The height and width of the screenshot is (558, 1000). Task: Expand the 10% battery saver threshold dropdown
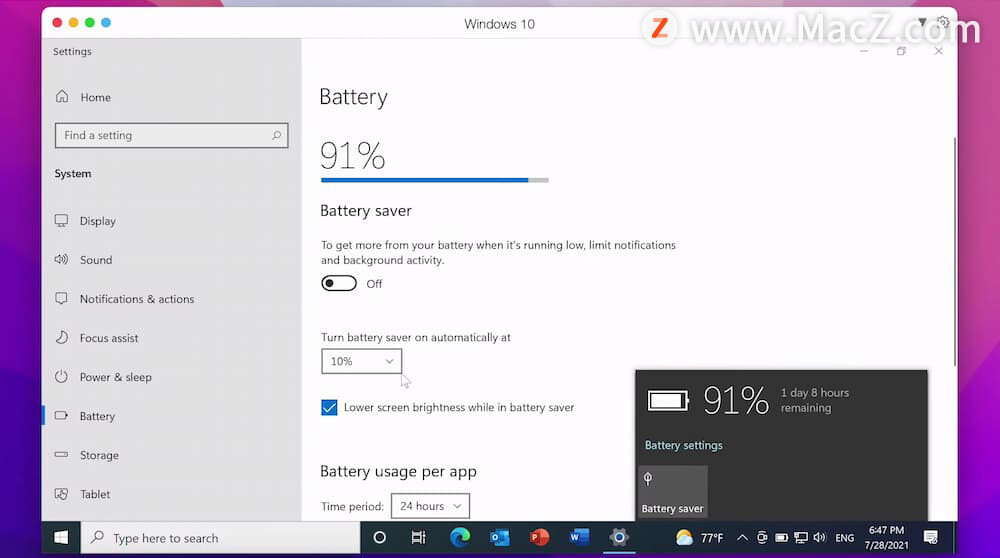(x=362, y=361)
